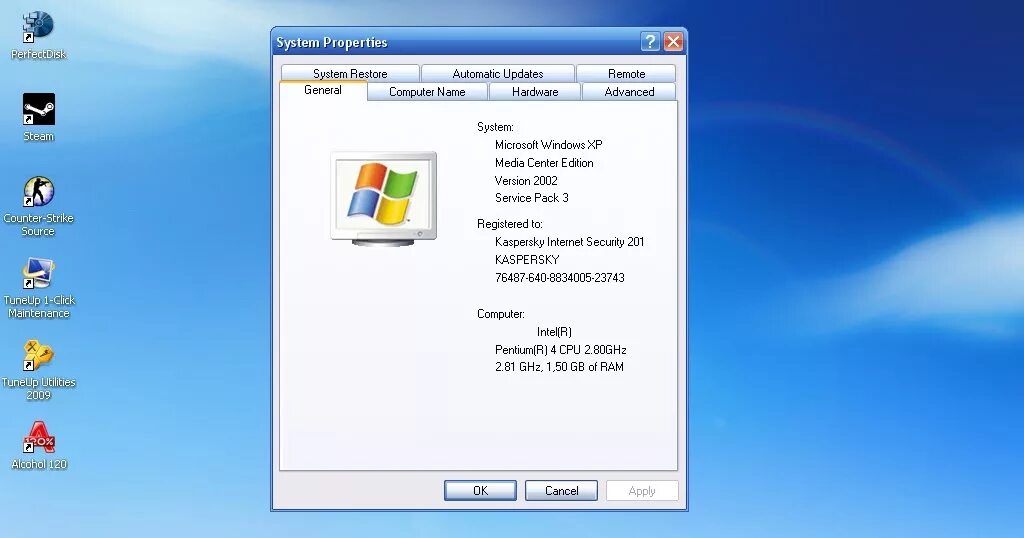Select the Counter-Strike Source desktop icon

(x=39, y=206)
